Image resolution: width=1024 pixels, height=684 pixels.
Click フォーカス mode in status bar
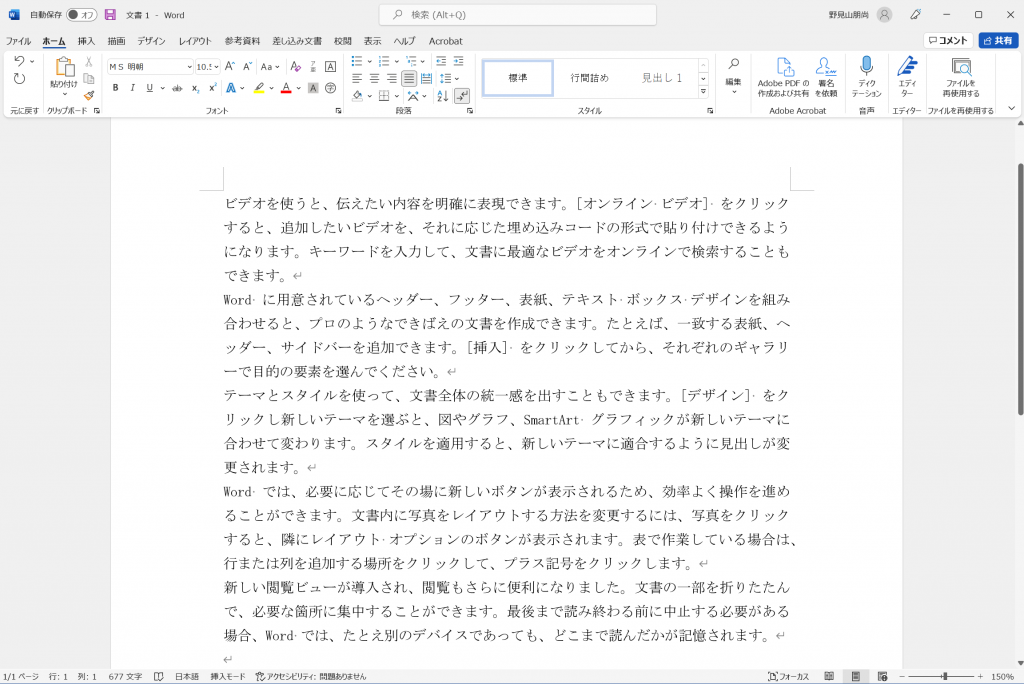(x=789, y=676)
